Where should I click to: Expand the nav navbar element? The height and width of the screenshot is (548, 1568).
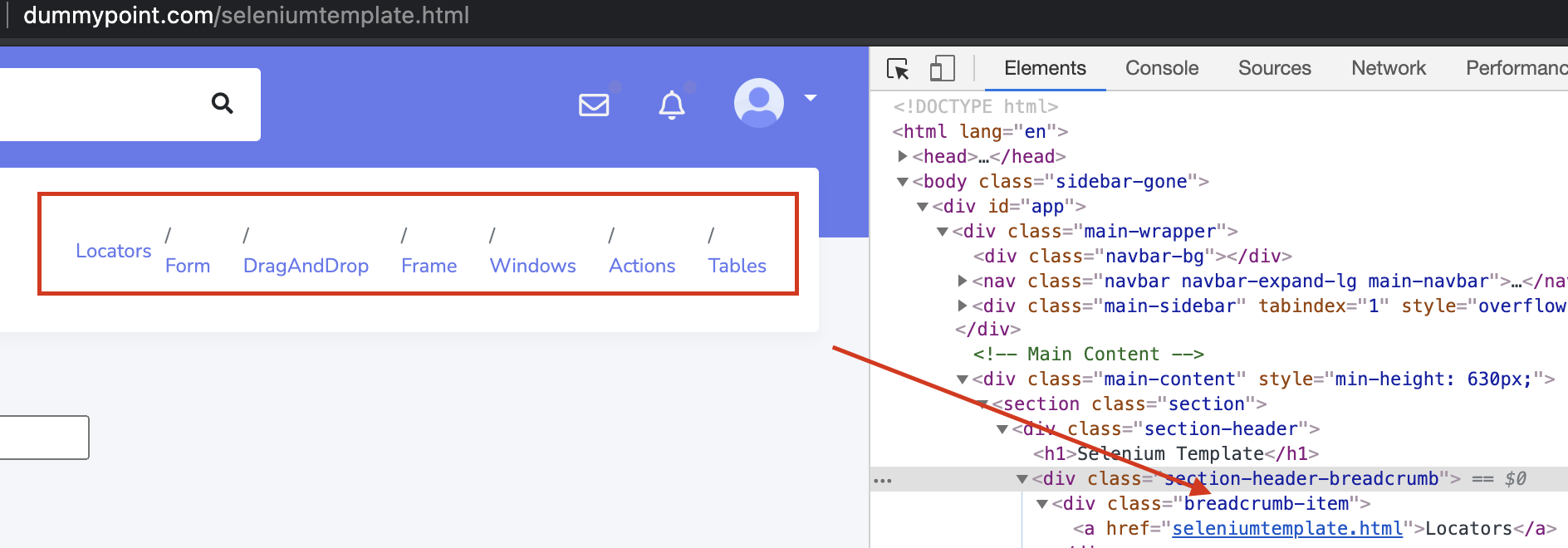[963, 281]
